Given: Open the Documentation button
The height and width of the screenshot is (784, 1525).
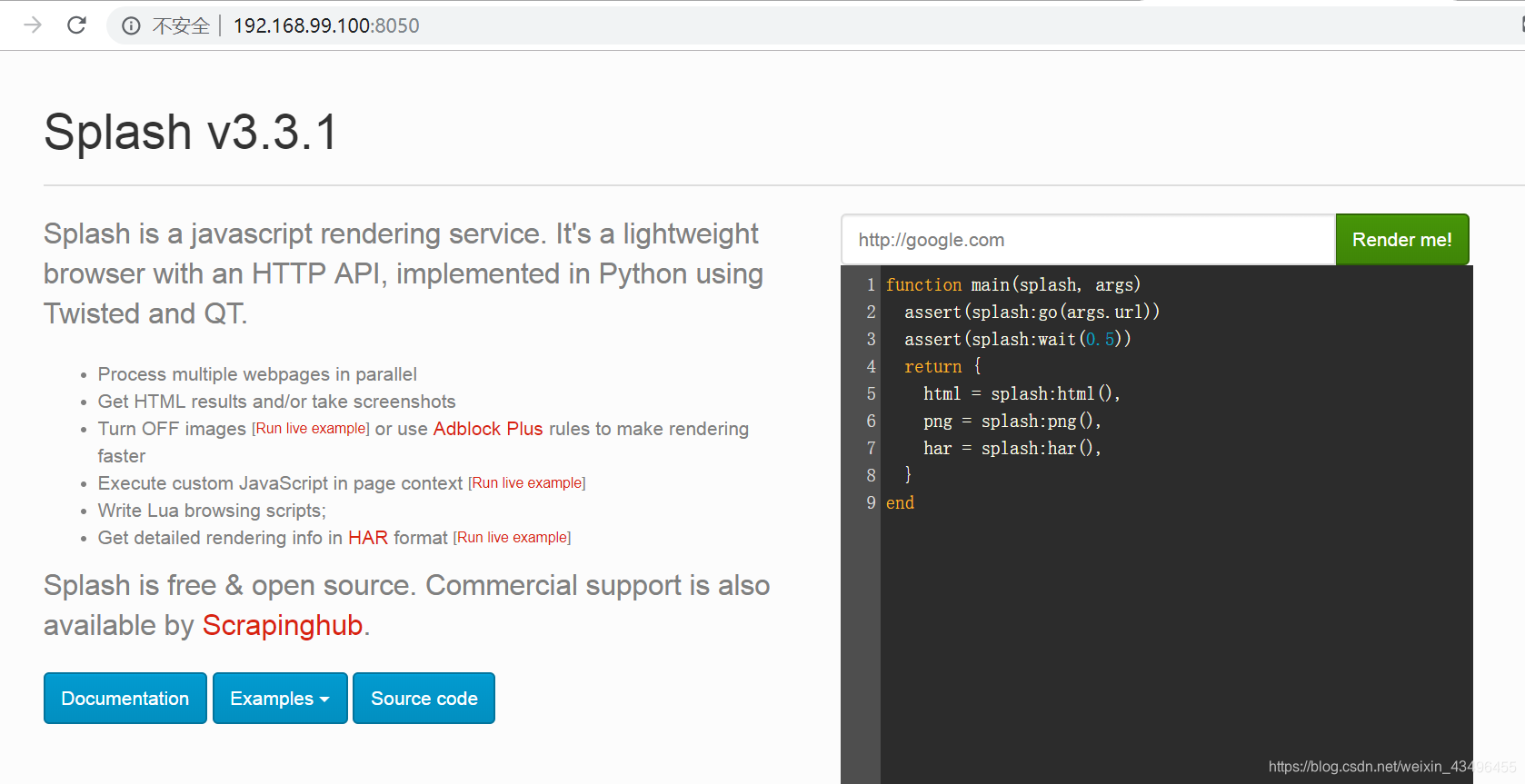Looking at the screenshot, I should [x=125, y=699].
